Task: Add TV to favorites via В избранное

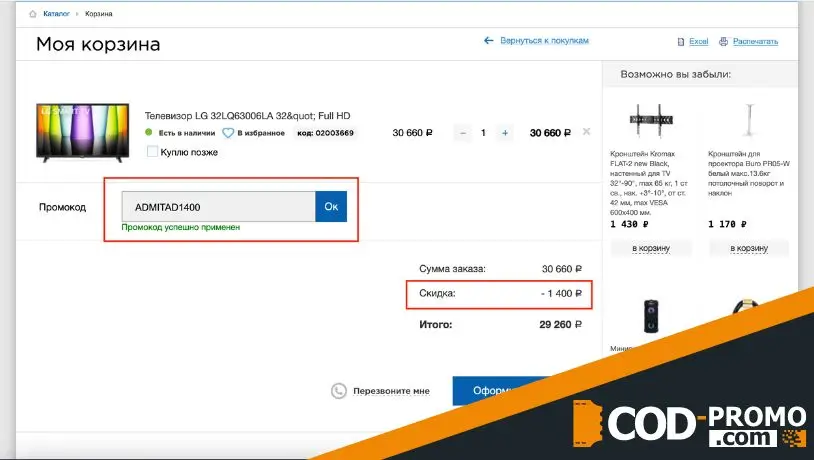Action: (x=261, y=133)
